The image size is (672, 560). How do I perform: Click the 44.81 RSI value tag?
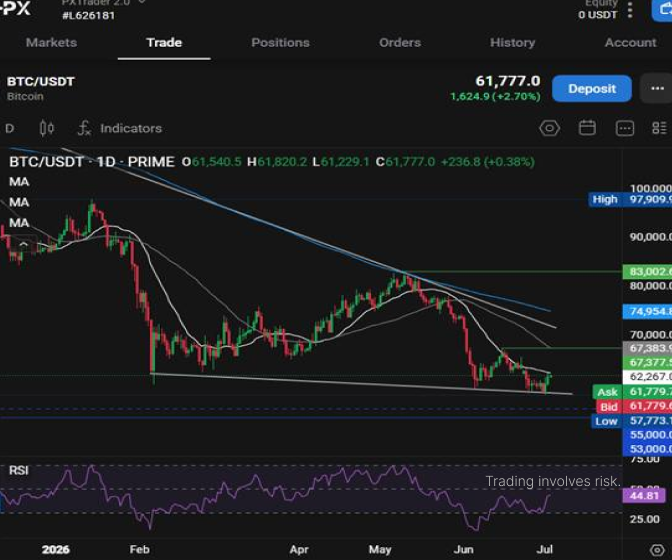point(644,496)
